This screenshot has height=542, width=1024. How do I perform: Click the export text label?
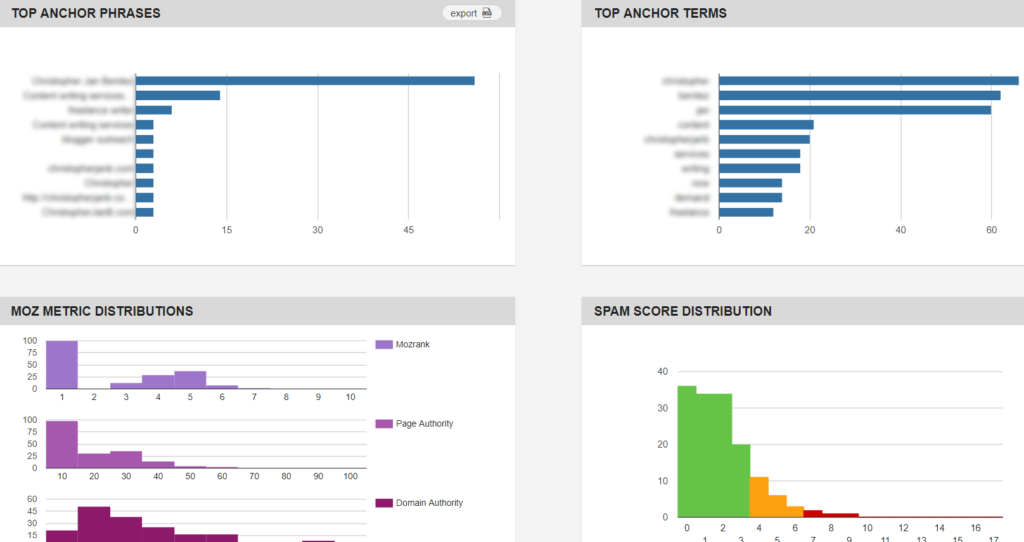463,13
